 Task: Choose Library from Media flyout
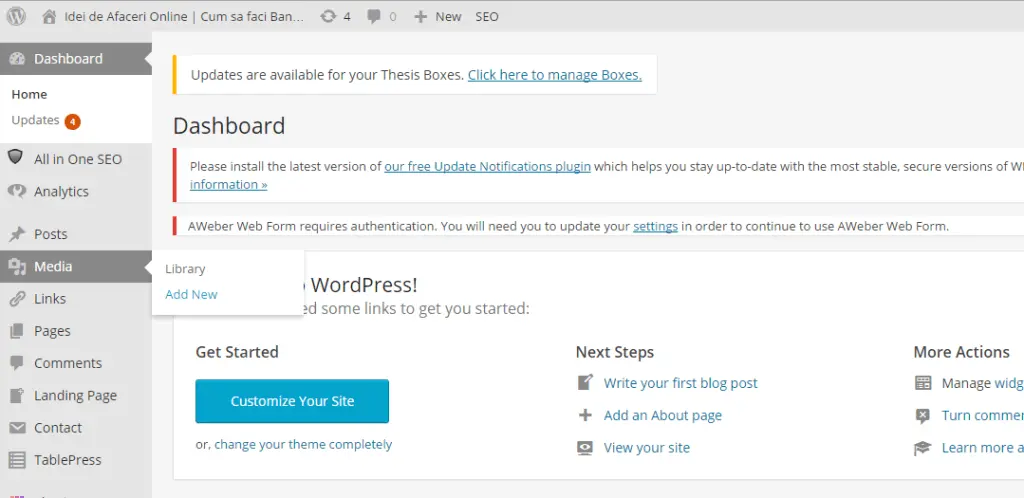[x=185, y=269]
